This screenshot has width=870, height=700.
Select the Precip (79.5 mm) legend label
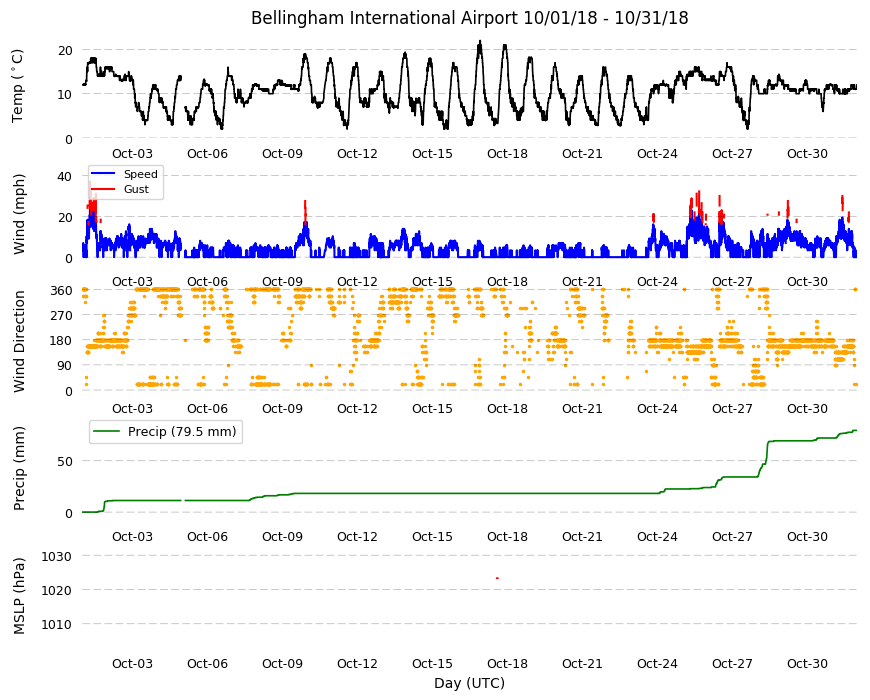click(182, 432)
